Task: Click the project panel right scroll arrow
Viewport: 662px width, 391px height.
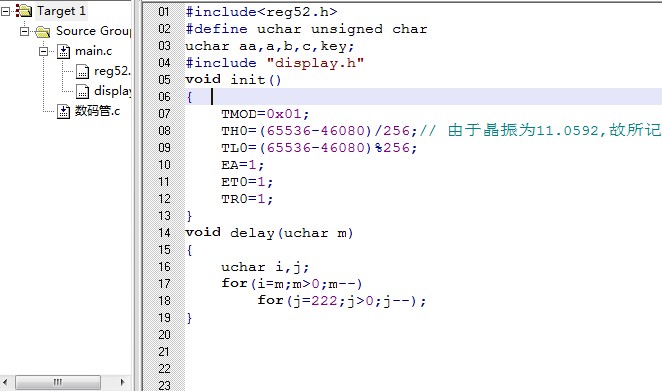Action: click(122, 383)
